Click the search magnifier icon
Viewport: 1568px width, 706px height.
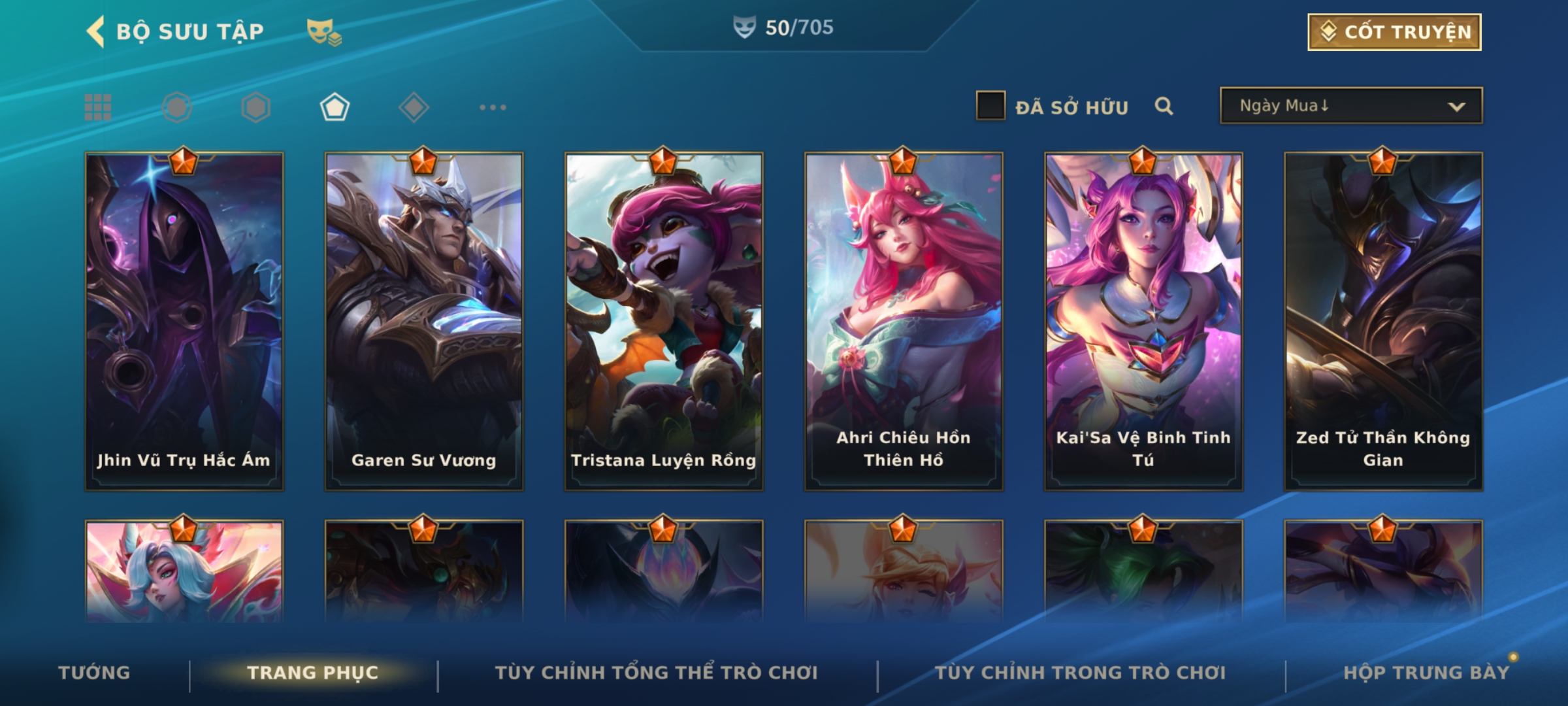(1164, 106)
